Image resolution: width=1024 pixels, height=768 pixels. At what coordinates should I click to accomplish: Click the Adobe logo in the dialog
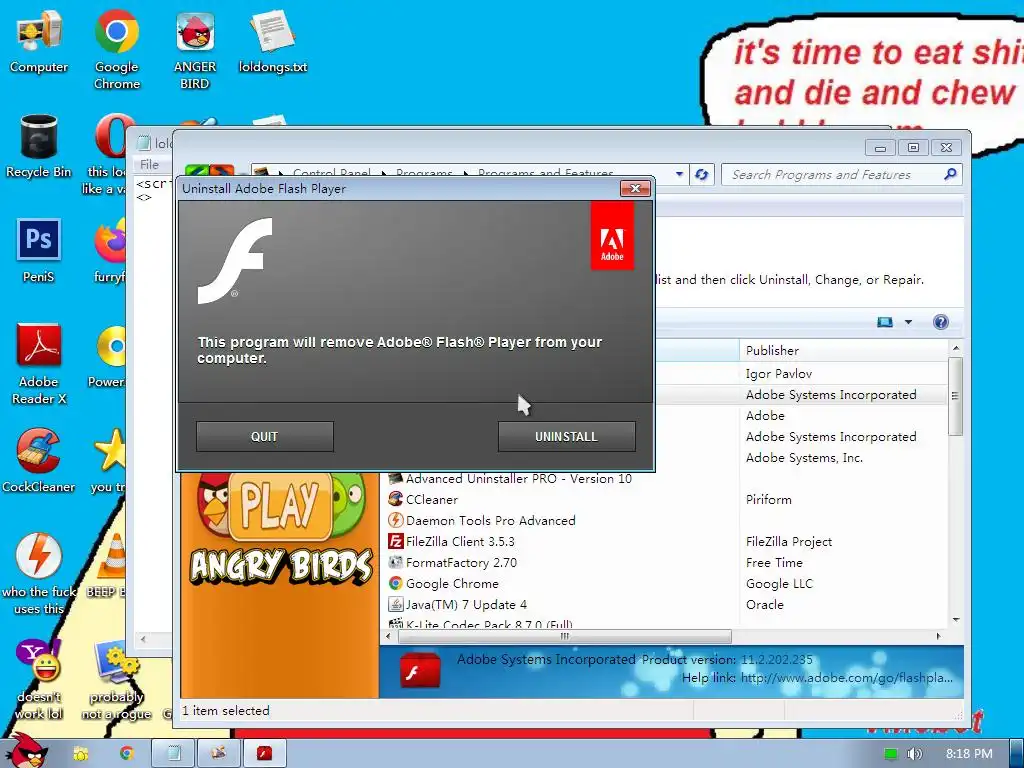(612, 236)
